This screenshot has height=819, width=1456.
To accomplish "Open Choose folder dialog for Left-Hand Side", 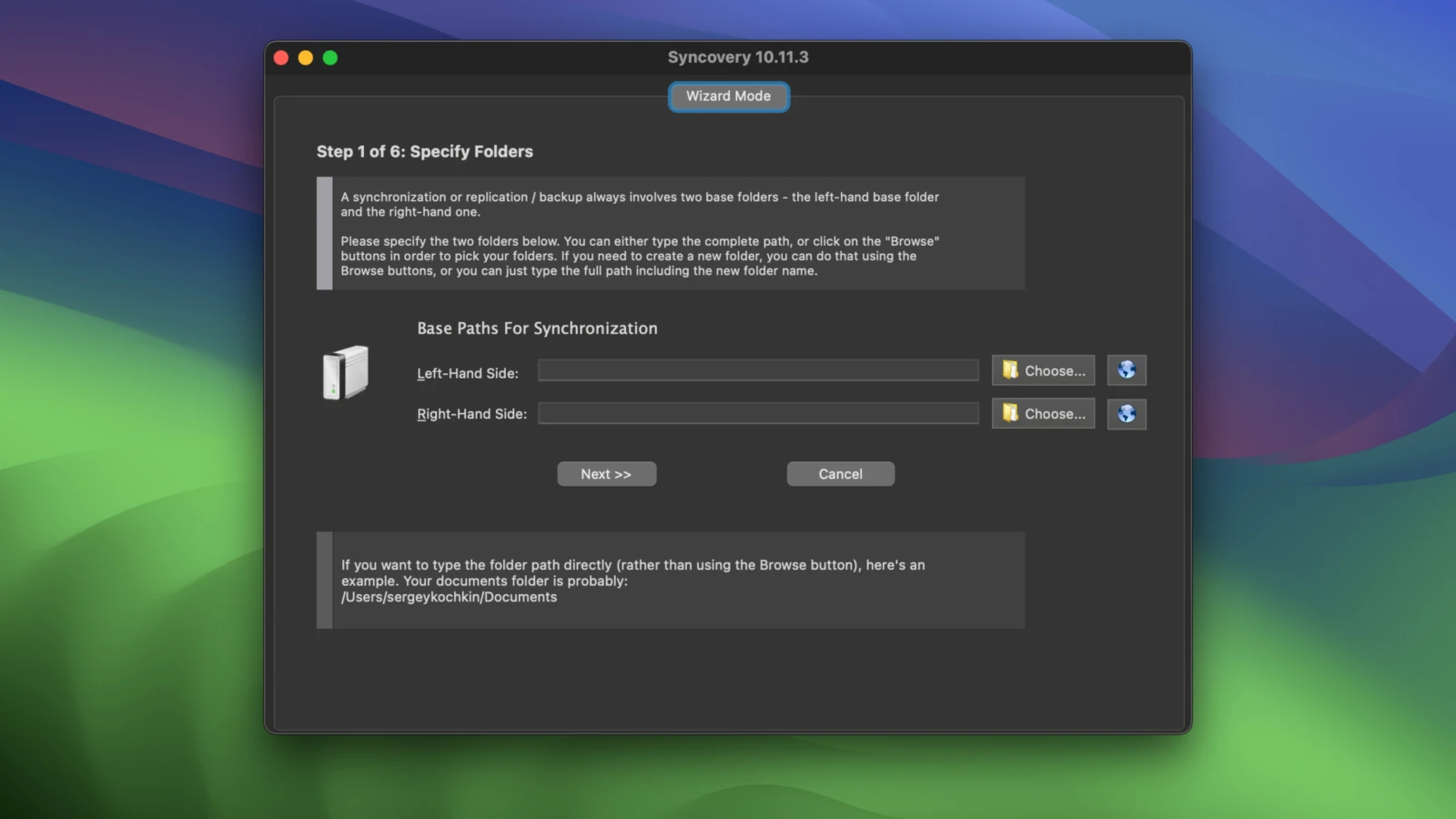I will [x=1043, y=370].
